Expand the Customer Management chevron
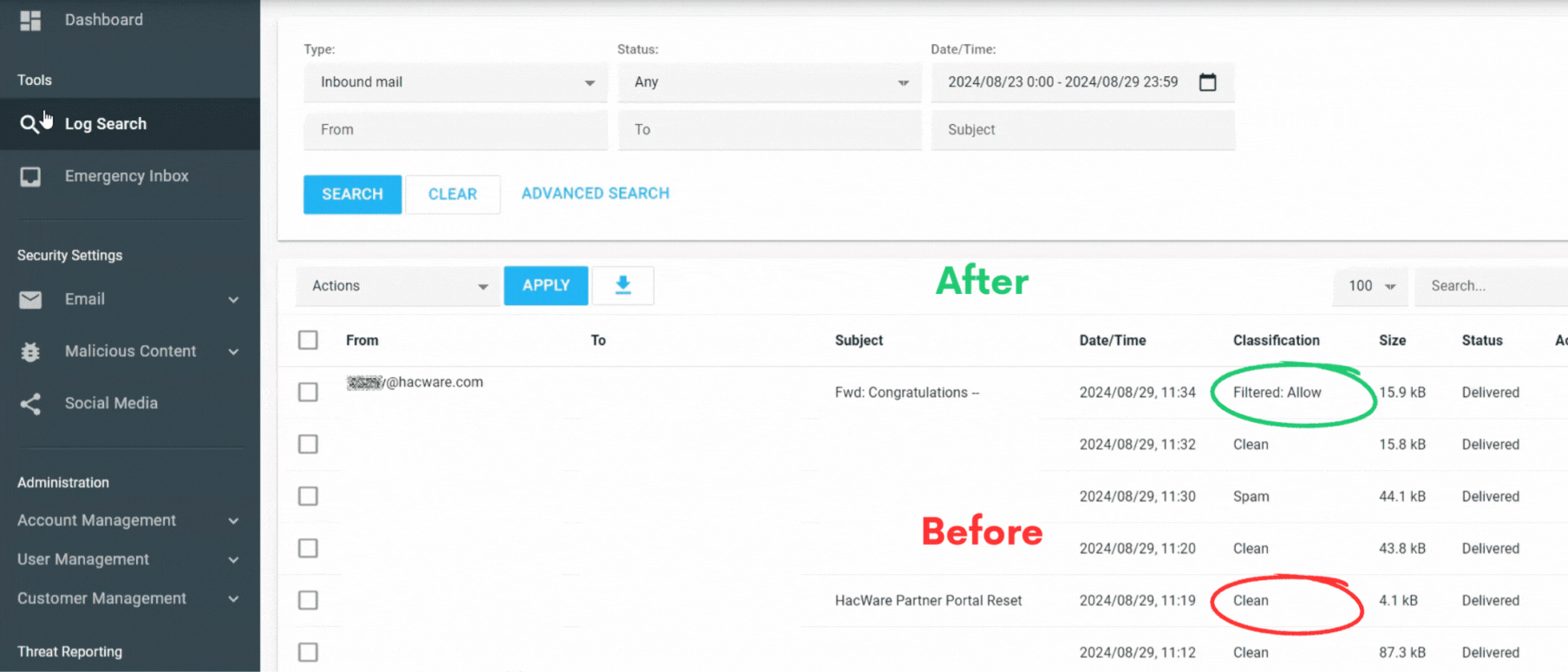The height and width of the screenshot is (672, 1568). pyautogui.click(x=233, y=599)
